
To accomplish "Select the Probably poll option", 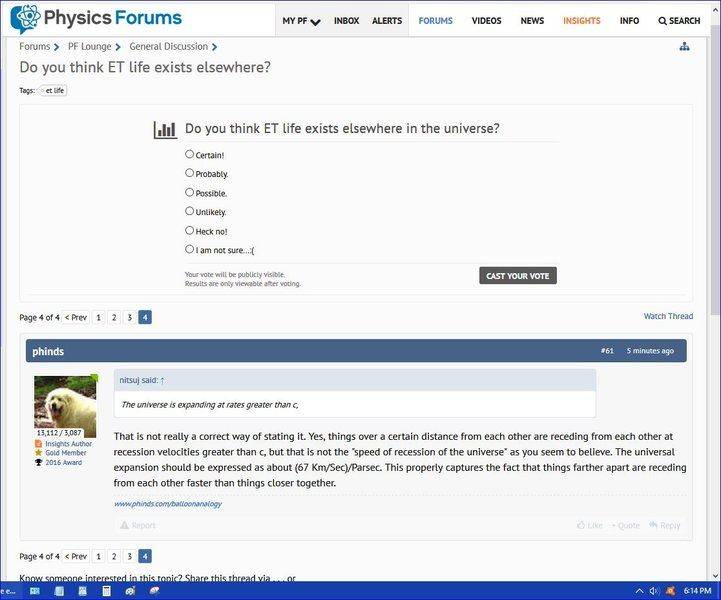I will pos(189,173).
